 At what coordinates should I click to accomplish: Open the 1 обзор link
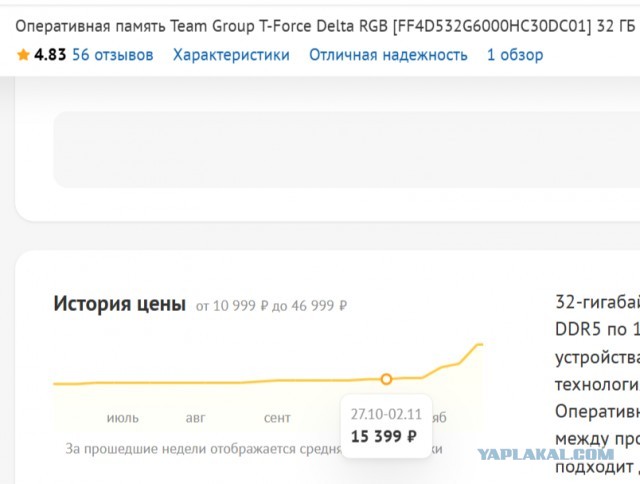(x=515, y=55)
